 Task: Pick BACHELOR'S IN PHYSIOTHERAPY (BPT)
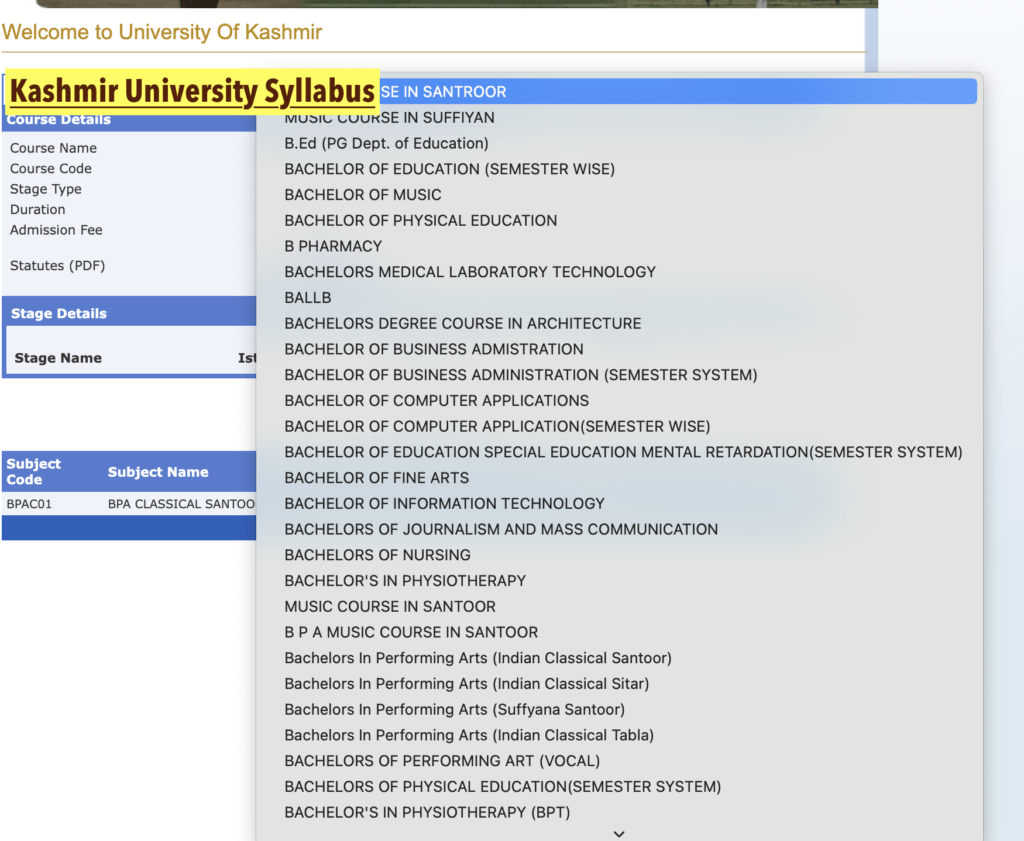coord(618,812)
